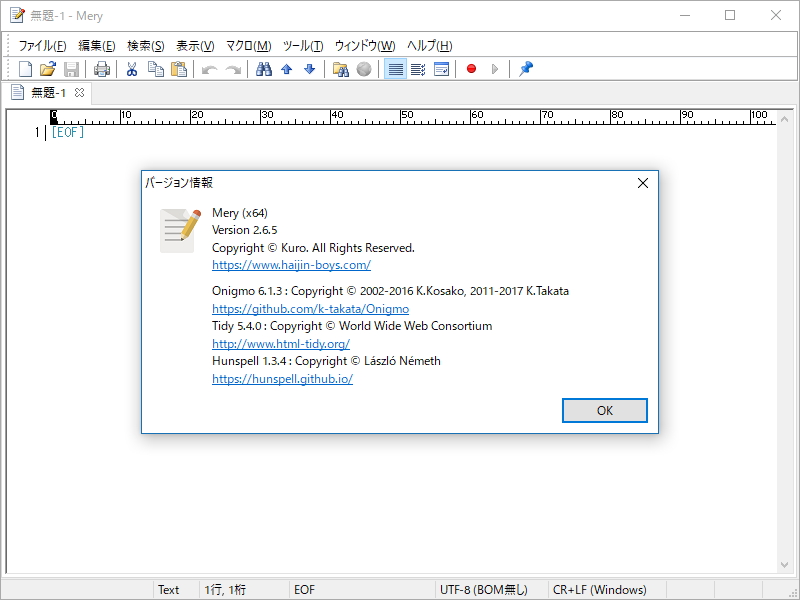The image size is (800, 600).
Task: Open the 表示(V) menu
Action: coord(195,46)
